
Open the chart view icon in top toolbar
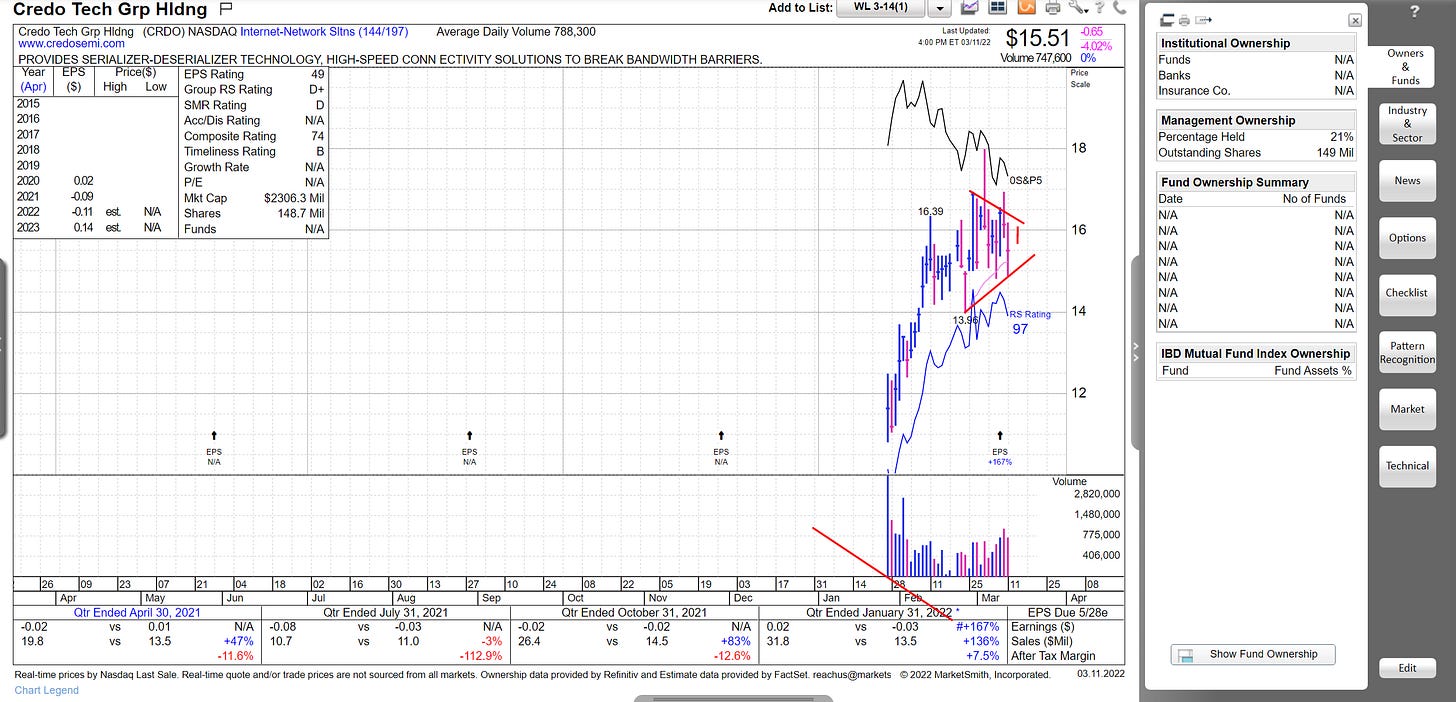coord(970,8)
